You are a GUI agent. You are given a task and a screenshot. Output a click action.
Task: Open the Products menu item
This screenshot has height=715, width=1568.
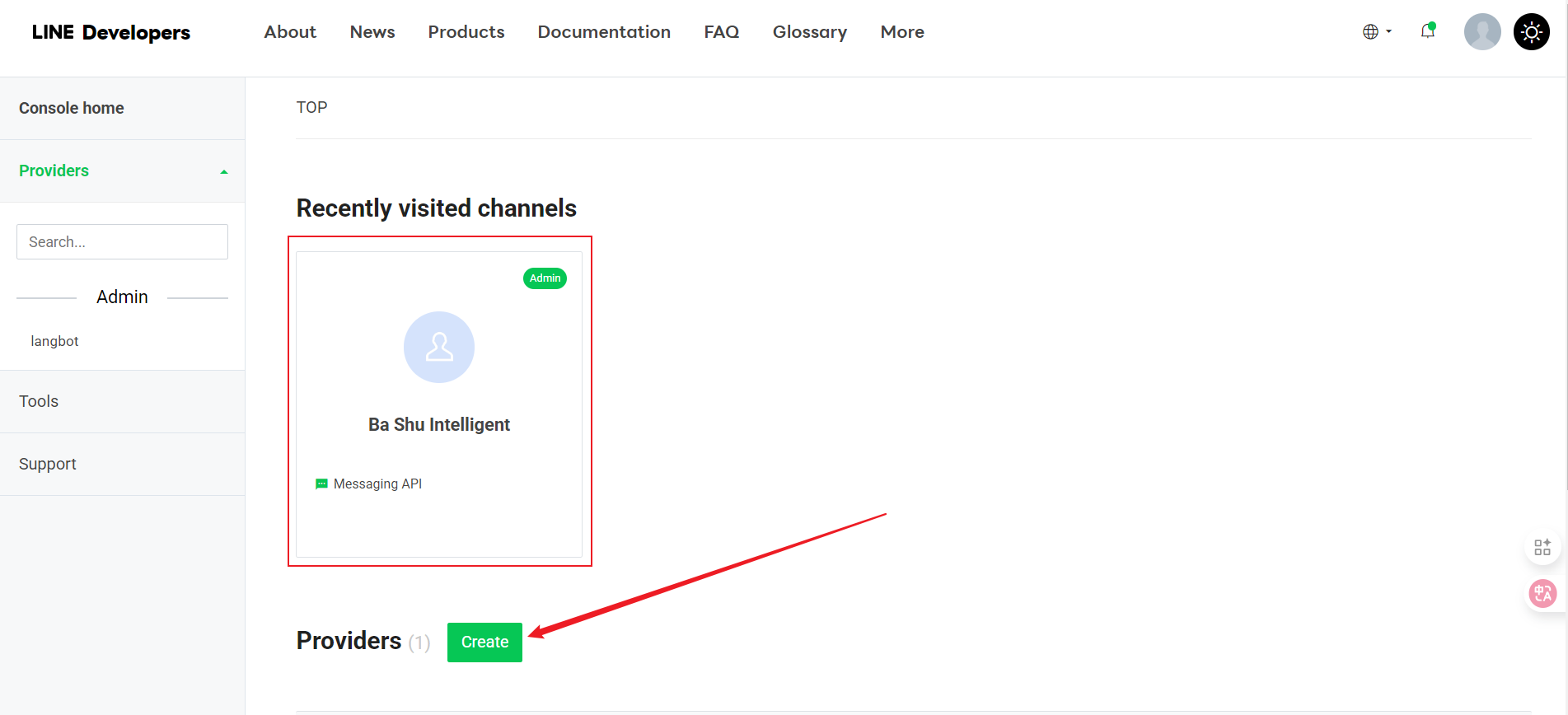tap(466, 32)
